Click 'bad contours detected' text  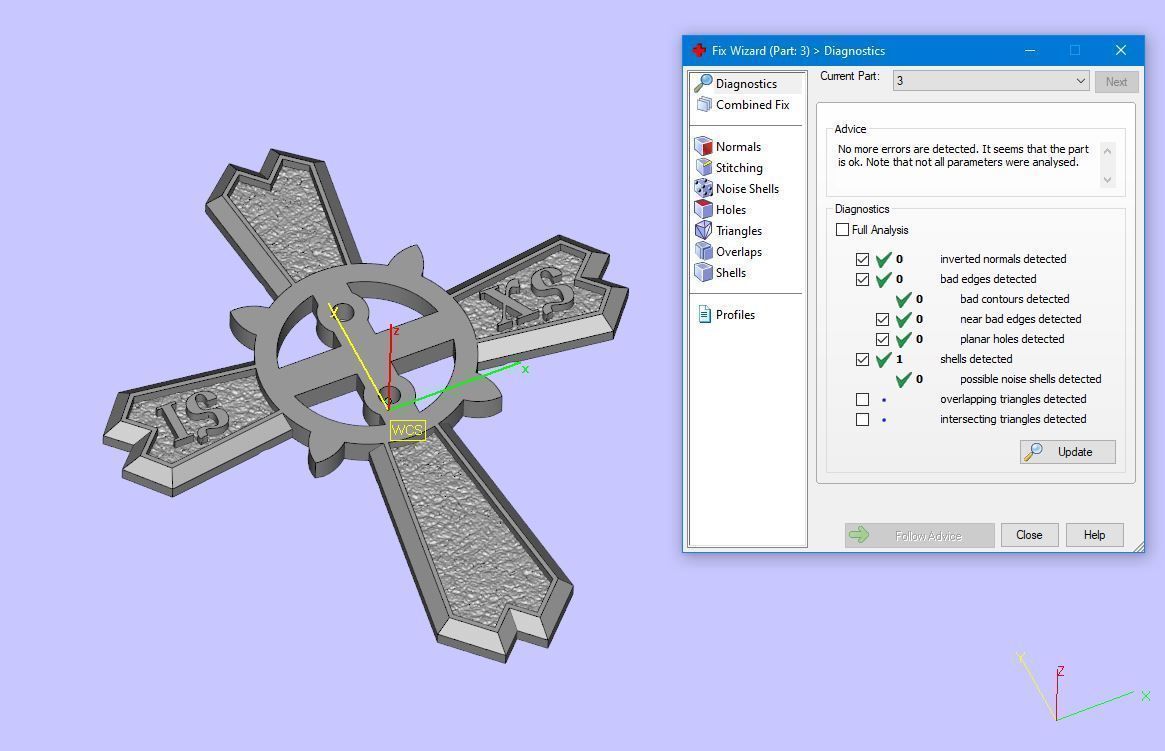pyautogui.click(x=1014, y=299)
